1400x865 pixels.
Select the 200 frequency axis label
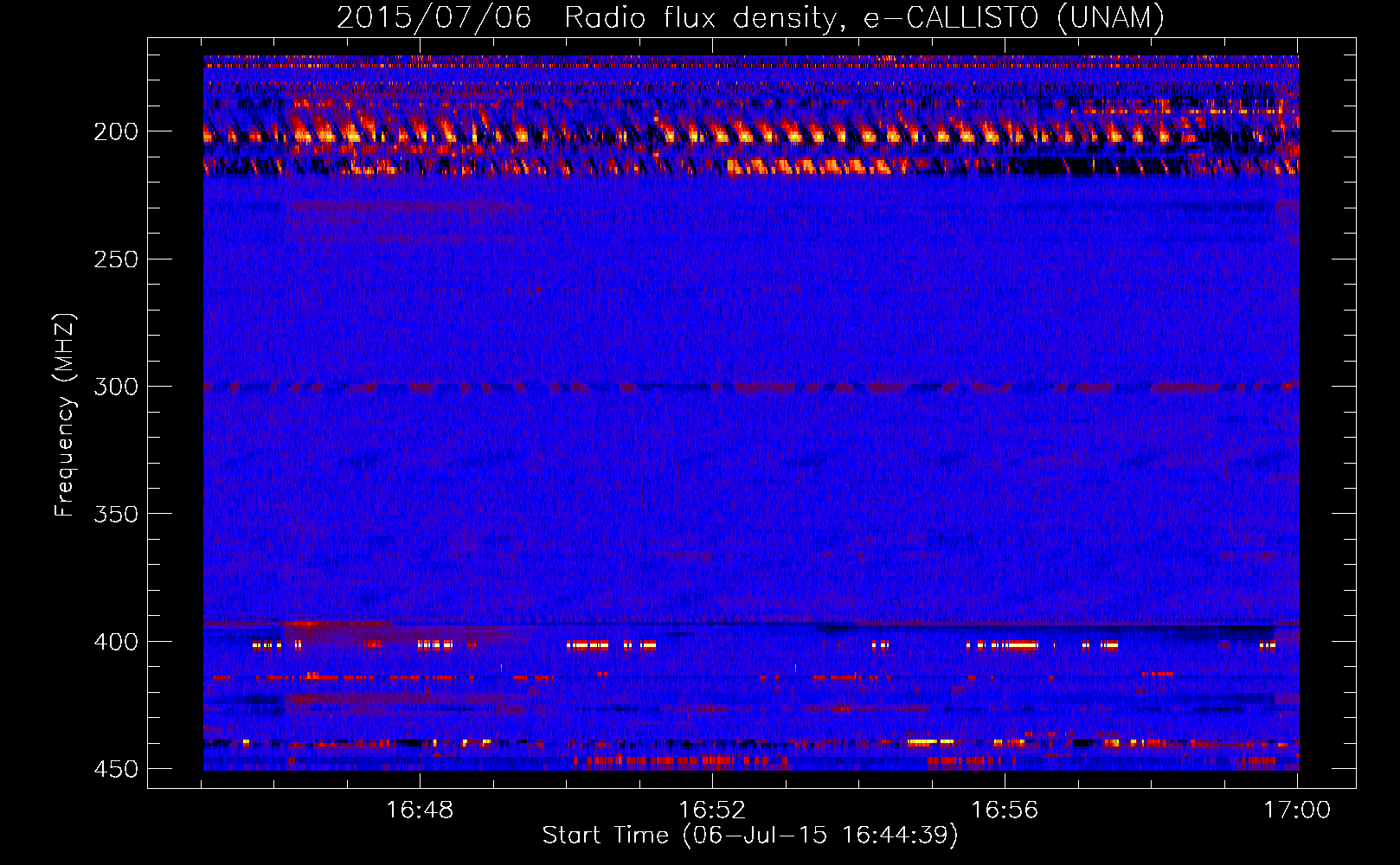[x=116, y=131]
